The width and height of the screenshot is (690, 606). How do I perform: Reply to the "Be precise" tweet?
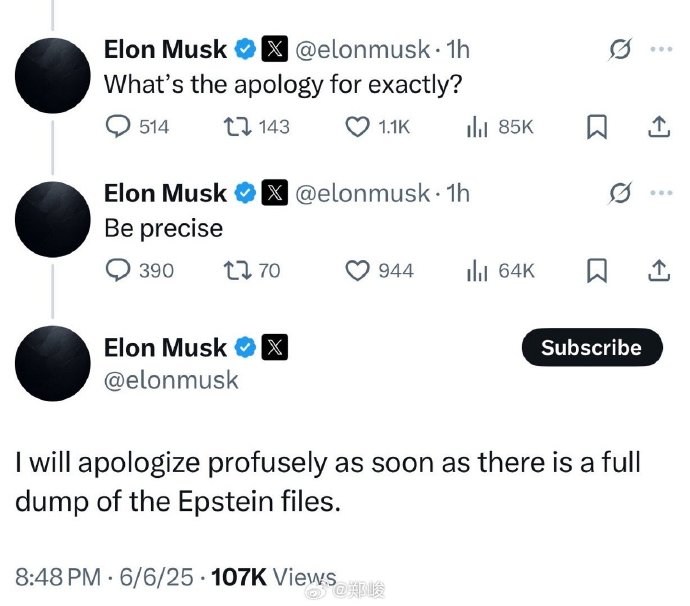tap(119, 270)
